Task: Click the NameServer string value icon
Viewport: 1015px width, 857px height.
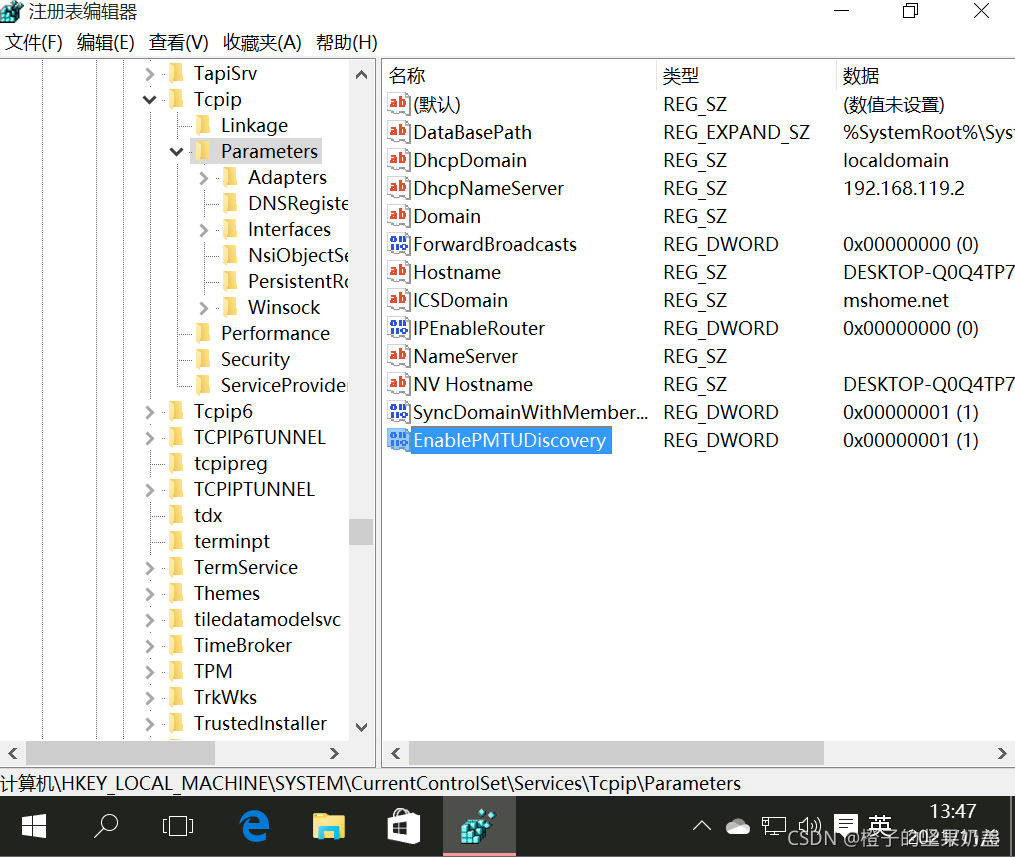Action: (x=398, y=355)
